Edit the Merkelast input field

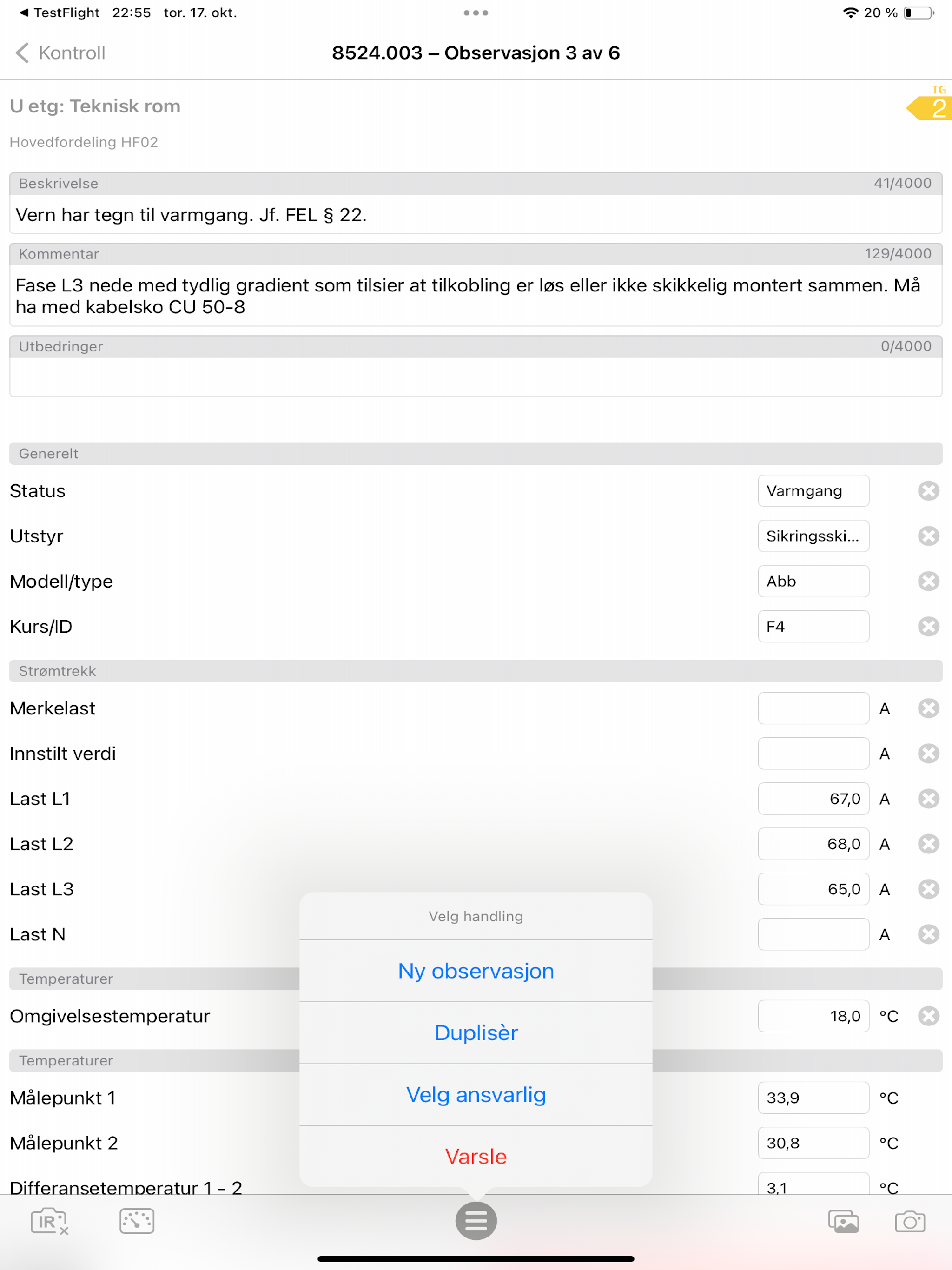[x=813, y=708]
